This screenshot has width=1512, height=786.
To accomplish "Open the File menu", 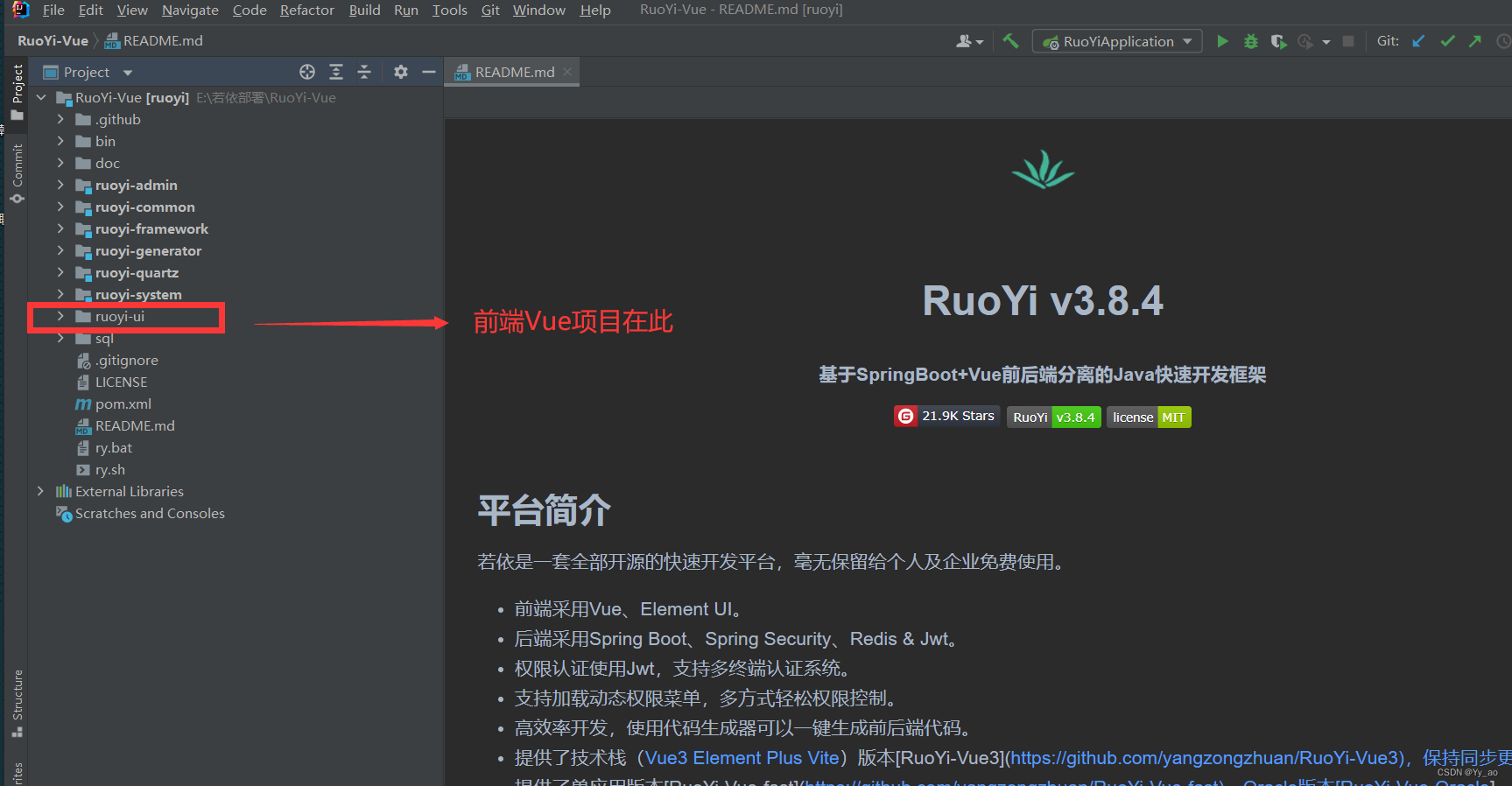I will 53,11.
